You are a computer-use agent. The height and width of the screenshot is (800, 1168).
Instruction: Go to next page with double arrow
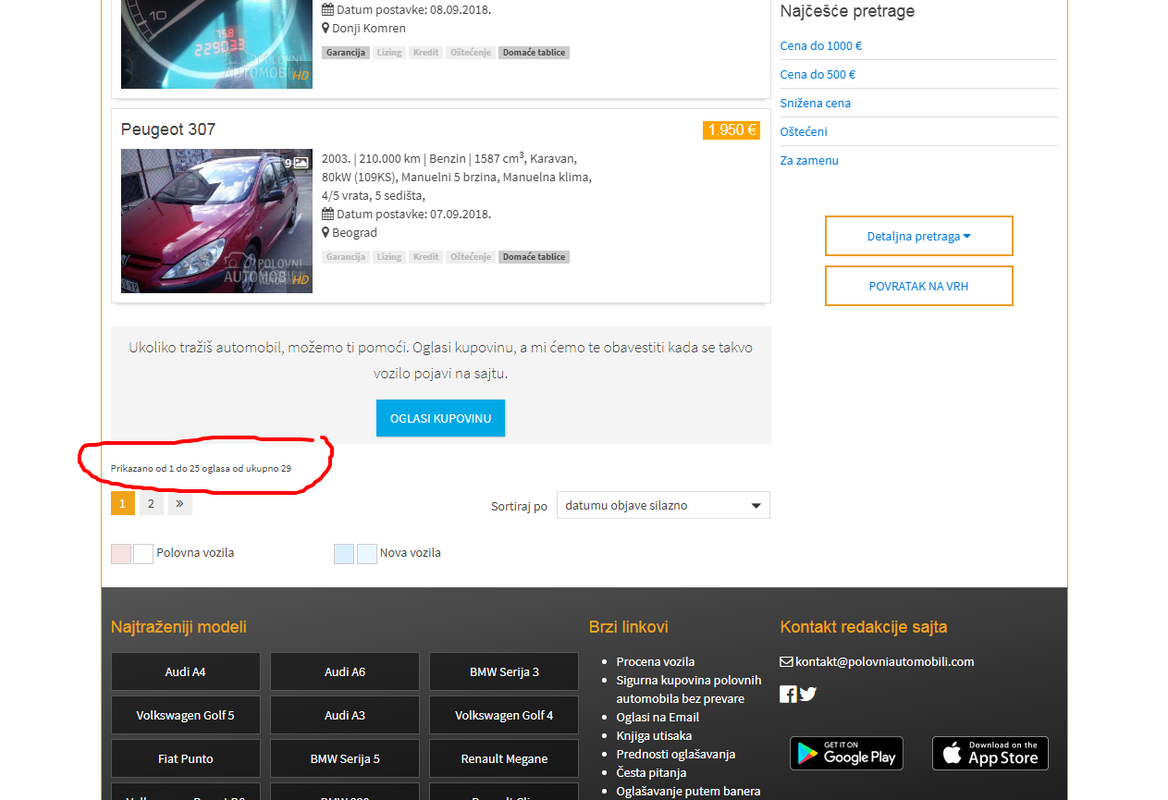(x=180, y=504)
